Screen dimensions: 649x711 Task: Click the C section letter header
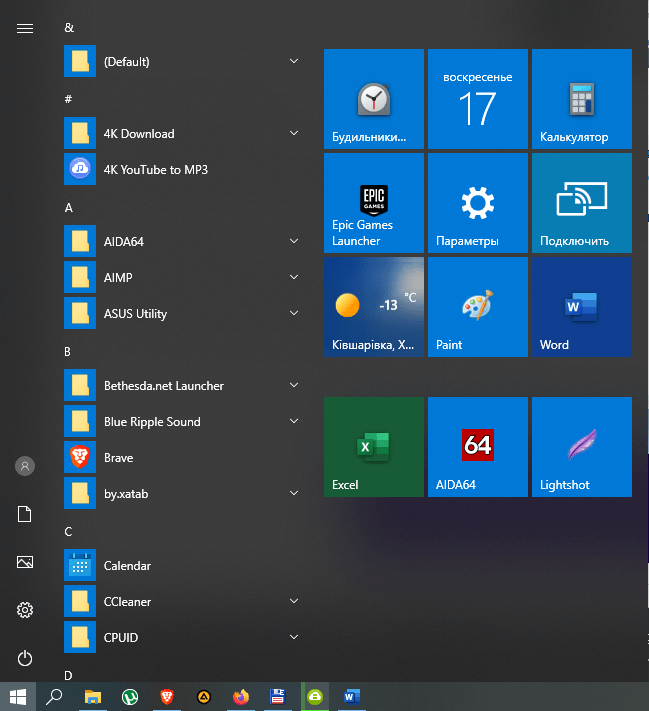click(68, 531)
